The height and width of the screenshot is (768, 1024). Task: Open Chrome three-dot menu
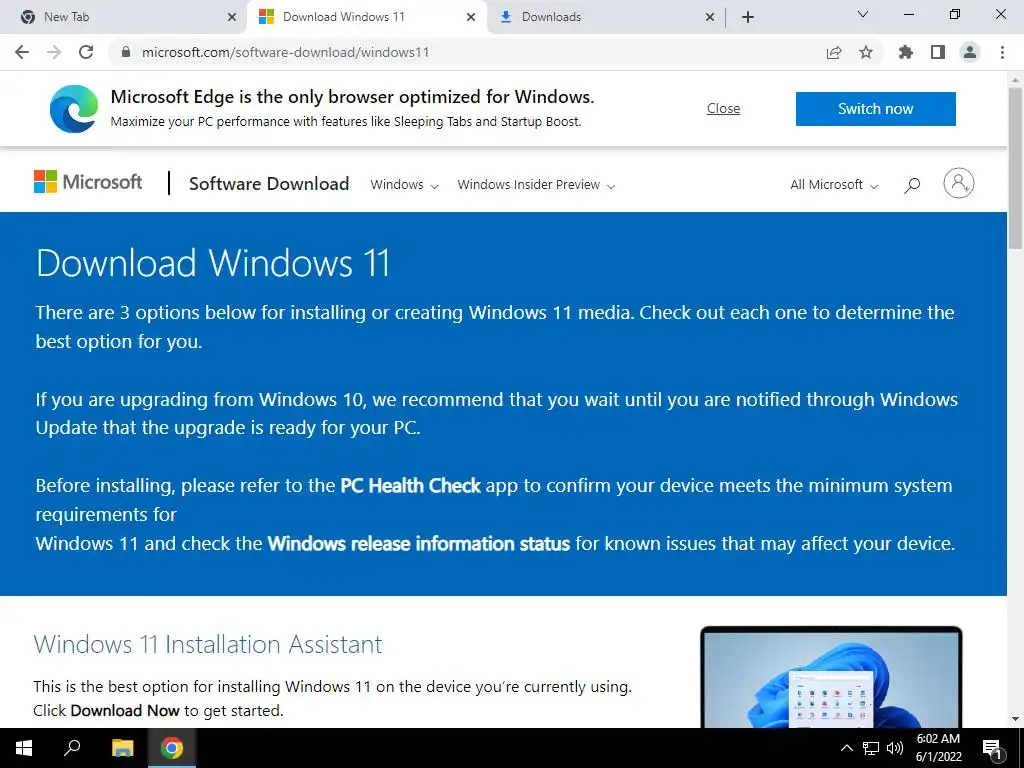(x=1002, y=52)
